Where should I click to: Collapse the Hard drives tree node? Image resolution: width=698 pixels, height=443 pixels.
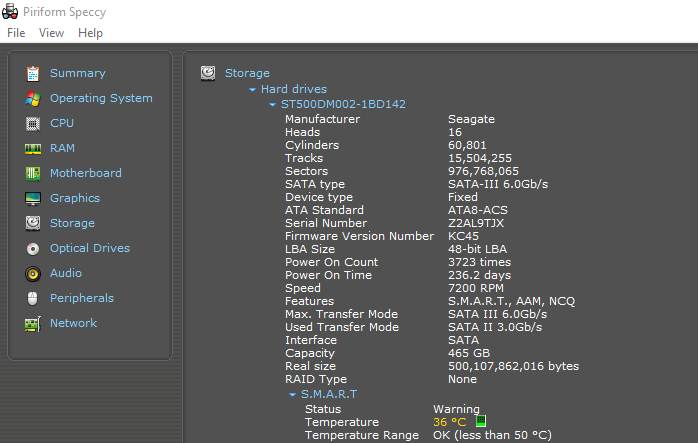(252, 90)
